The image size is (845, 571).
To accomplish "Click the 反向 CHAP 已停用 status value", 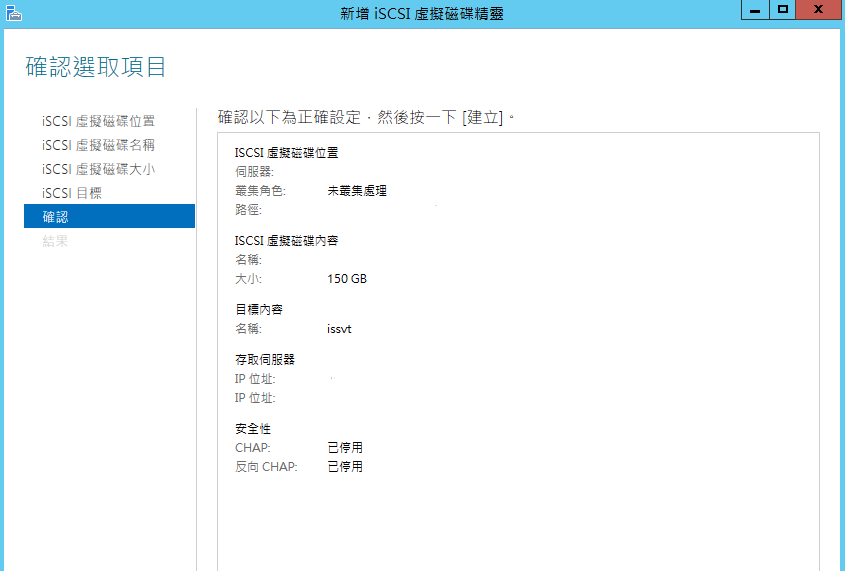I will (345, 467).
